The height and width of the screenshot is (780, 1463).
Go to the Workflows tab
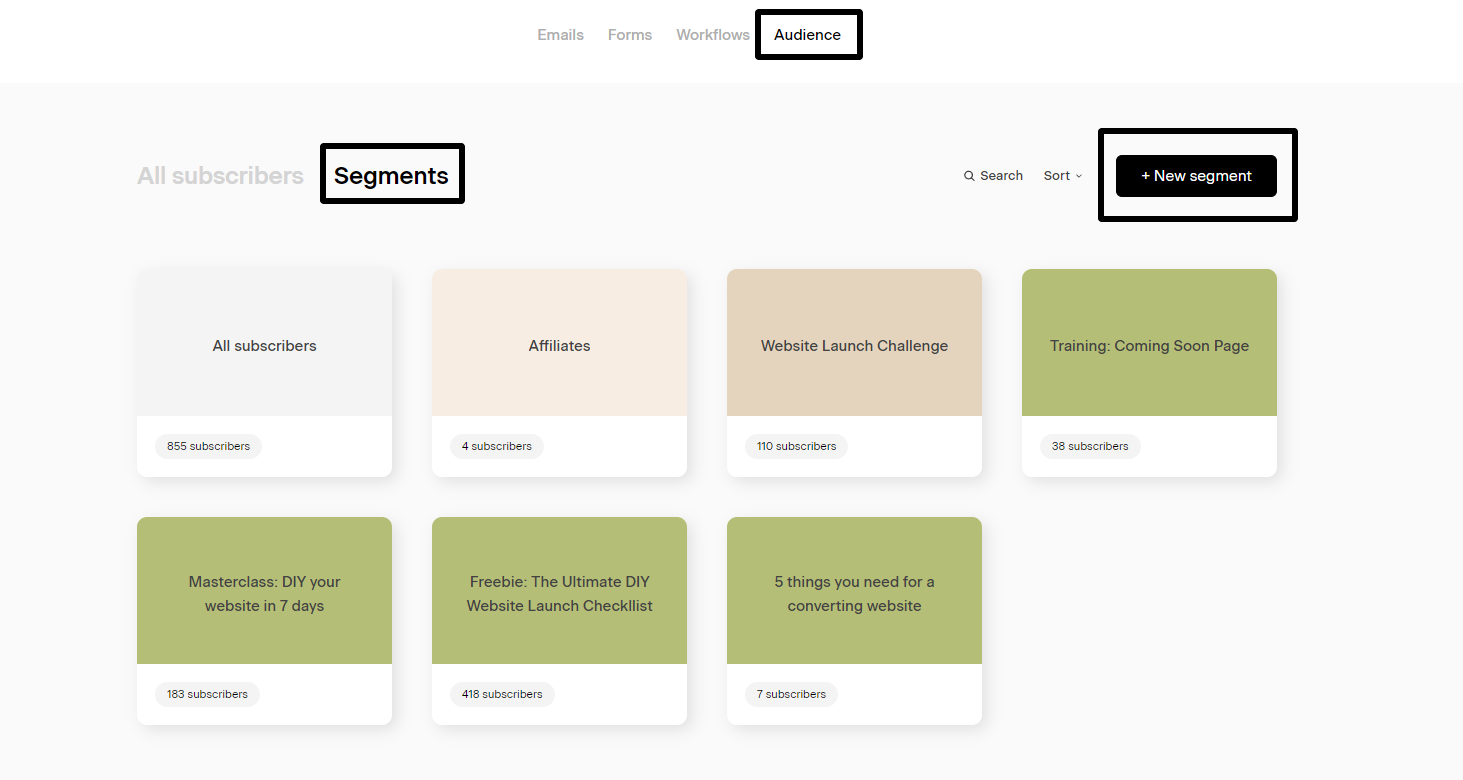(x=713, y=35)
